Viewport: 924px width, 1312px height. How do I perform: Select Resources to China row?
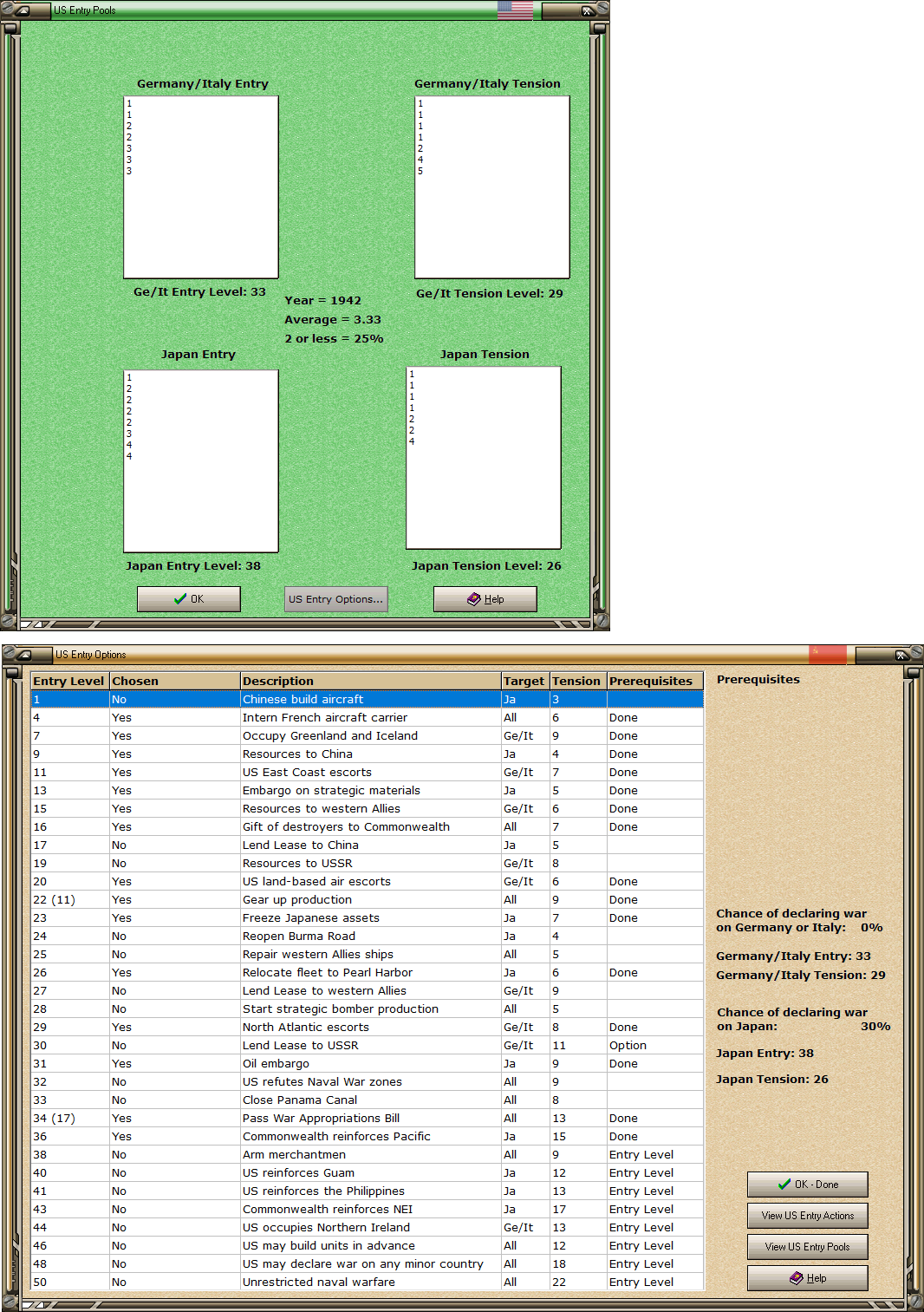(x=367, y=754)
